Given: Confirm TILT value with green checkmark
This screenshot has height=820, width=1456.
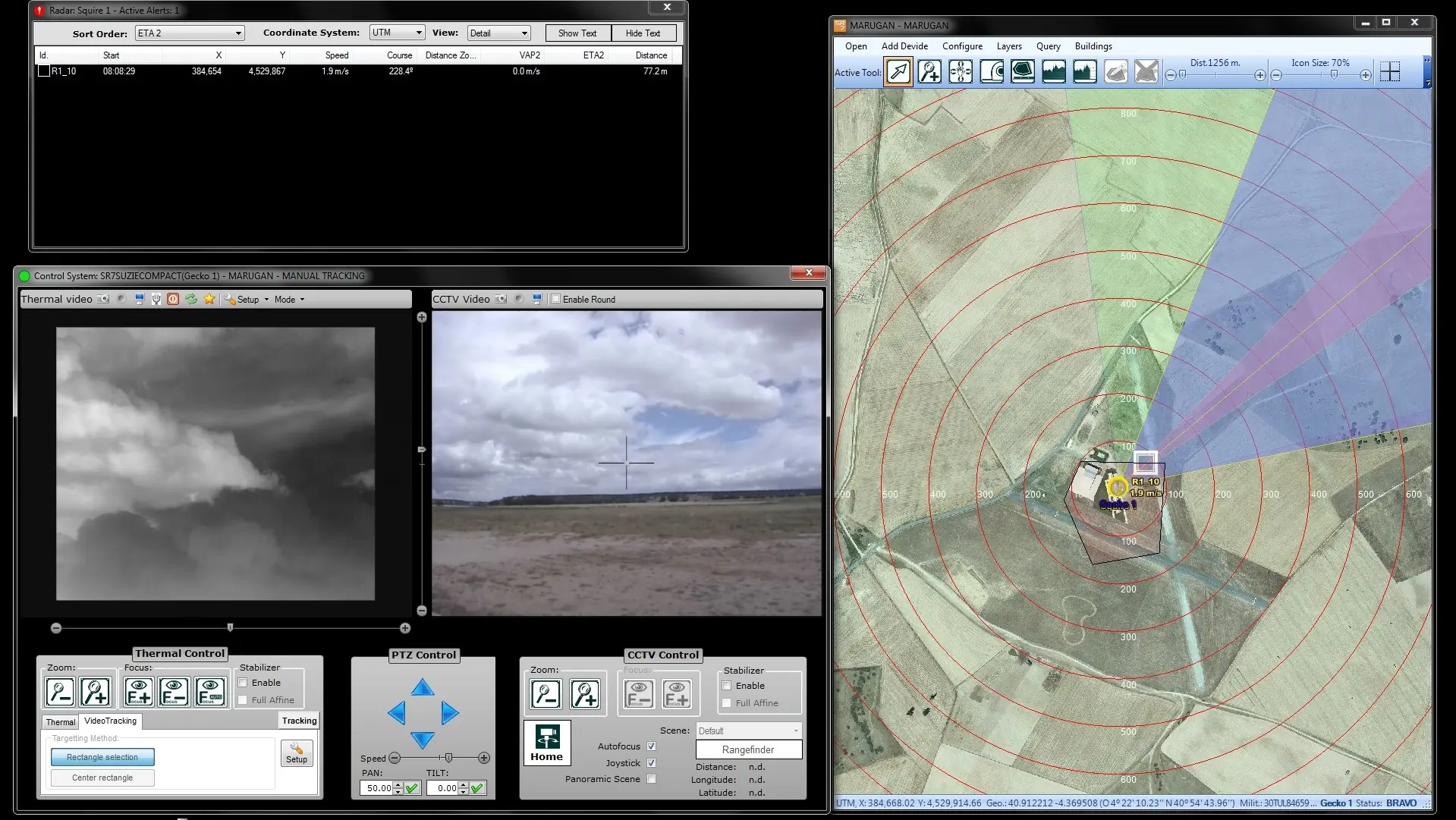Looking at the screenshot, I should (477, 788).
